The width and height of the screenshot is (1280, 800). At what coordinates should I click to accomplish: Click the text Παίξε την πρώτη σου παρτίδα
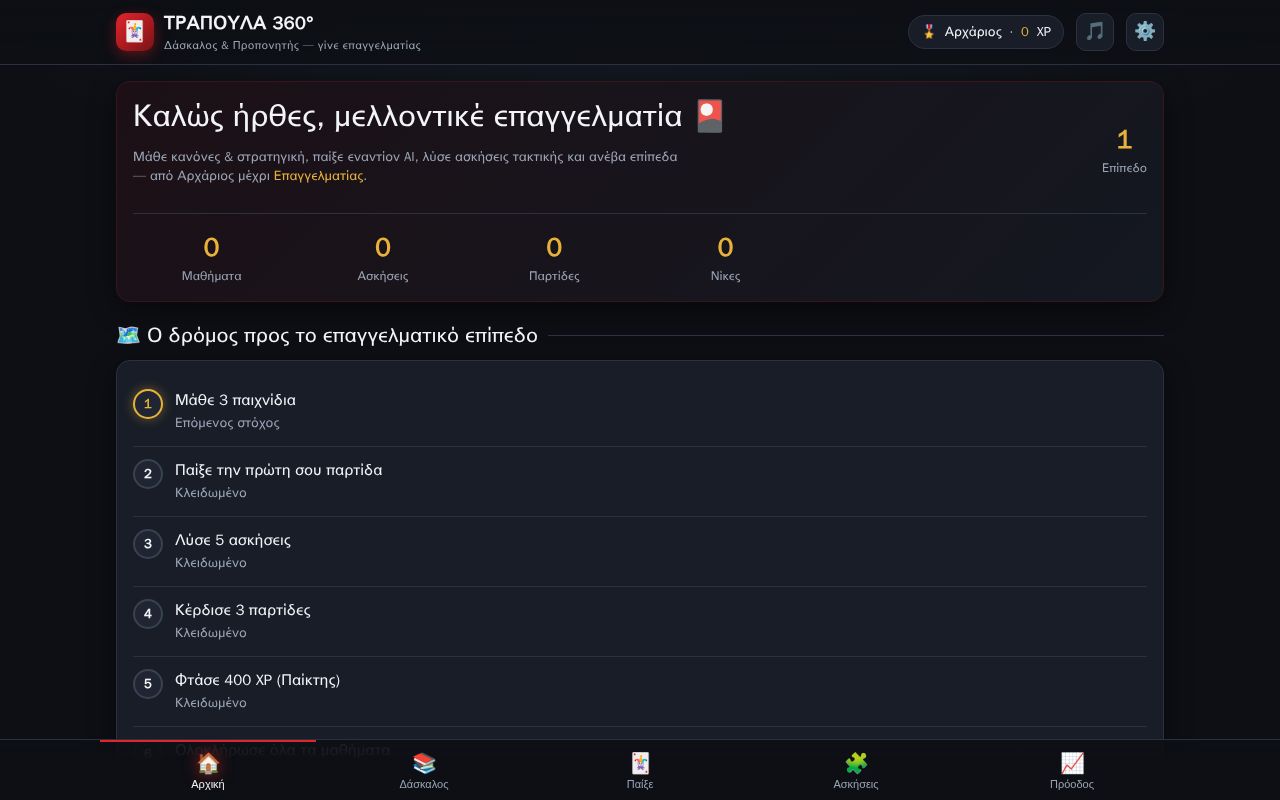click(x=278, y=470)
